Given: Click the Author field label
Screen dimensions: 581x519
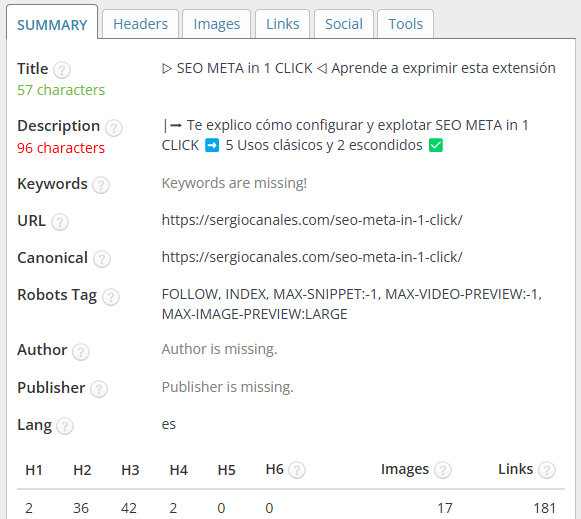Looking at the screenshot, I should [x=42, y=350].
